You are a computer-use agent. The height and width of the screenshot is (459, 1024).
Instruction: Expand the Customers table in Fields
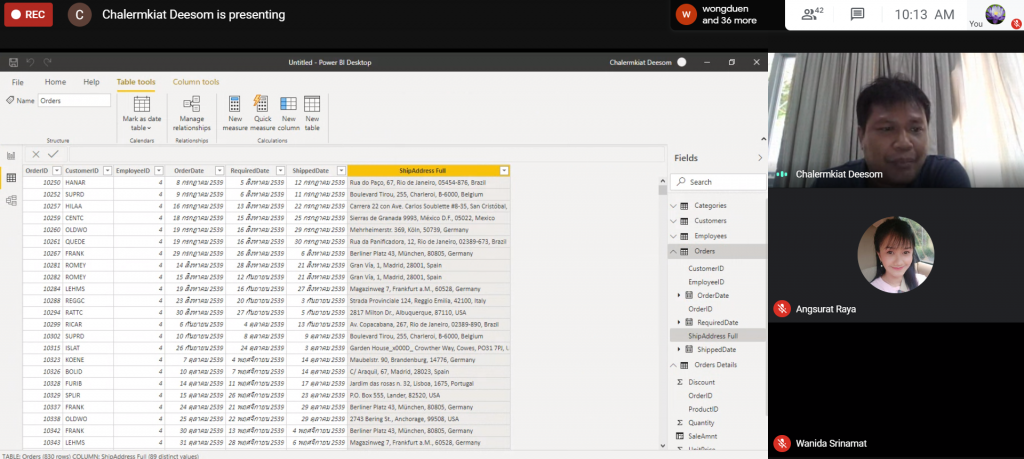pyautogui.click(x=673, y=220)
